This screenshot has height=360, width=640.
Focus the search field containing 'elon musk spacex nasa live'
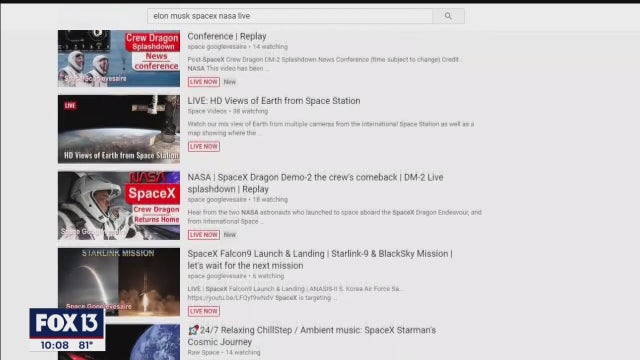[x=290, y=16]
